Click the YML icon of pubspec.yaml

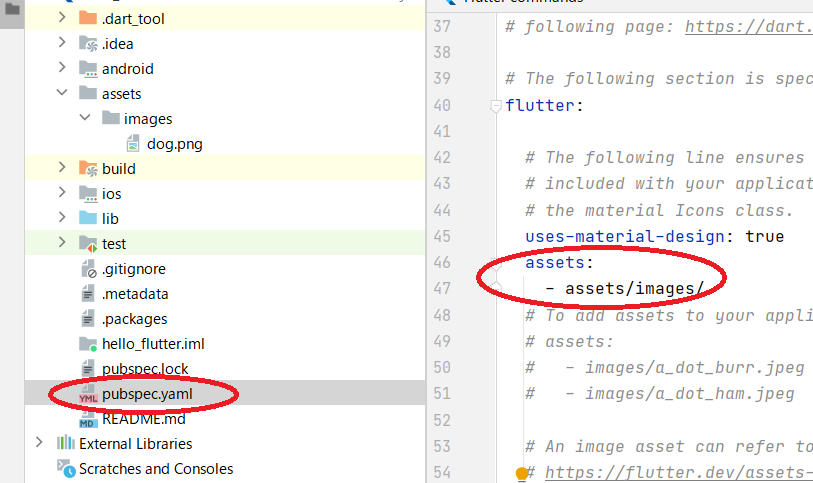[x=88, y=394]
